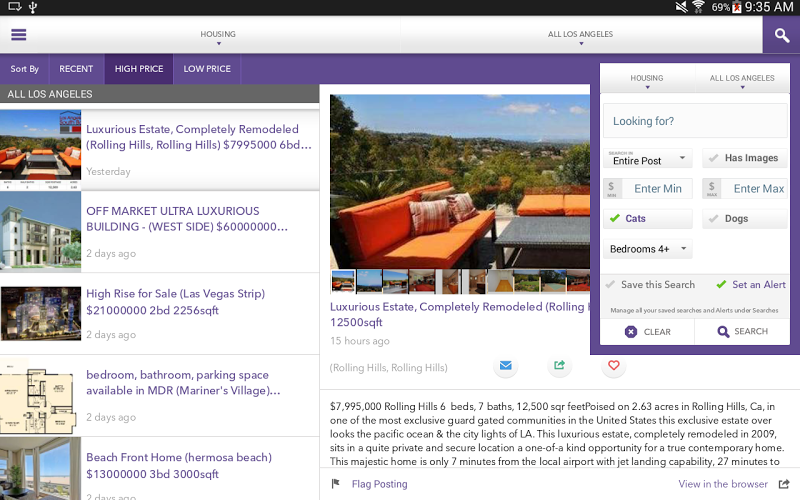Sort listings by LOW PRICE

click(x=207, y=69)
